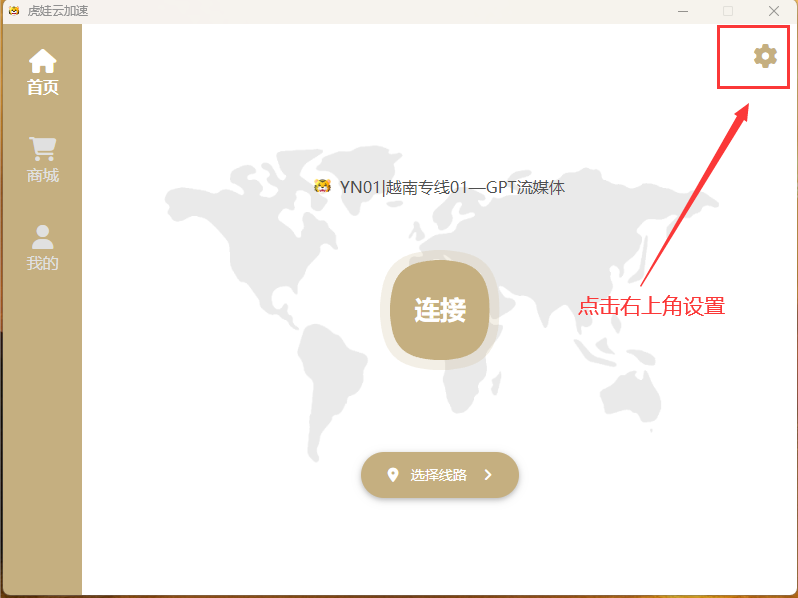This screenshot has width=798, height=598.
Task: Click the location pin icon
Action: pyautogui.click(x=392, y=475)
